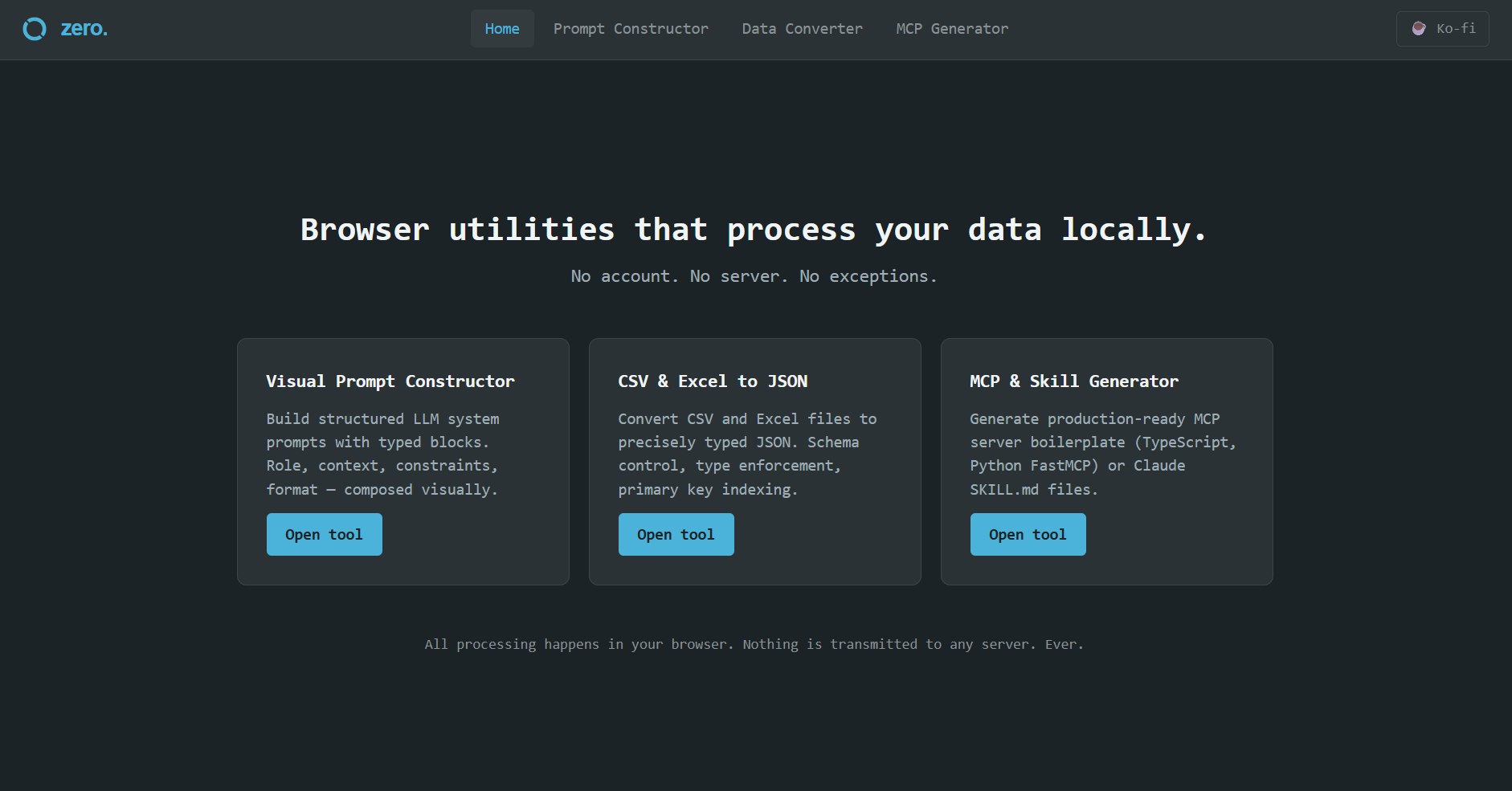Open tool under CSV & Excel to JSON

click(x=676, y=534)
